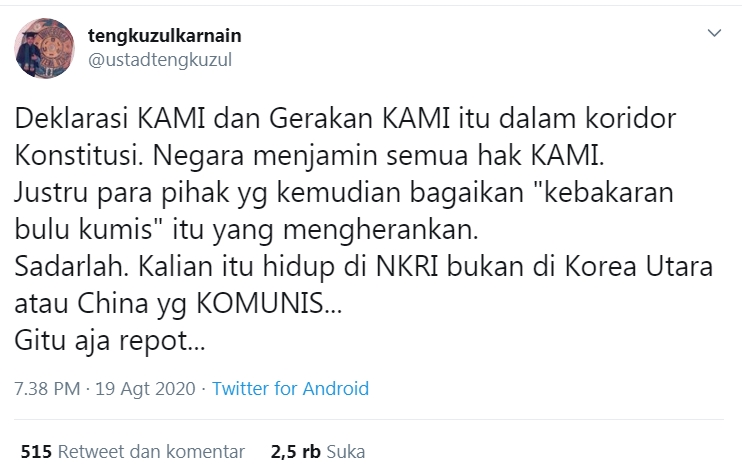View the 515 retweets count

pos(36,452)
